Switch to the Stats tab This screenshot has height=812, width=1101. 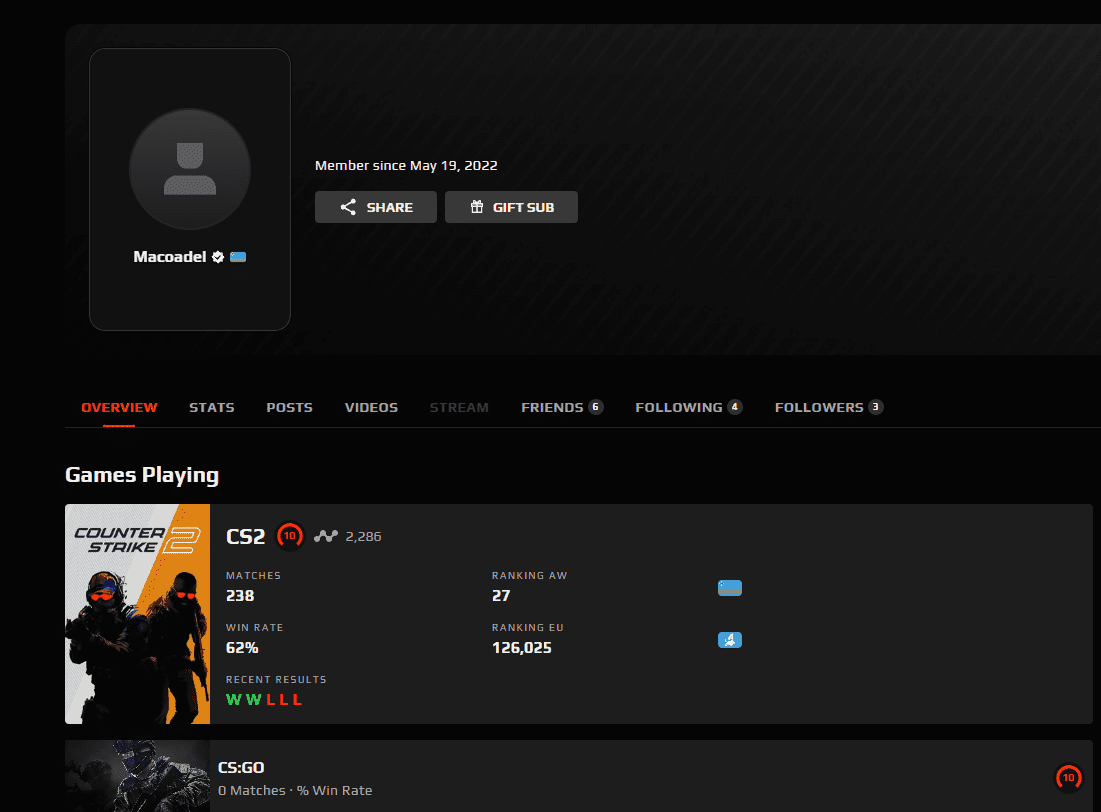click(212, 407)
